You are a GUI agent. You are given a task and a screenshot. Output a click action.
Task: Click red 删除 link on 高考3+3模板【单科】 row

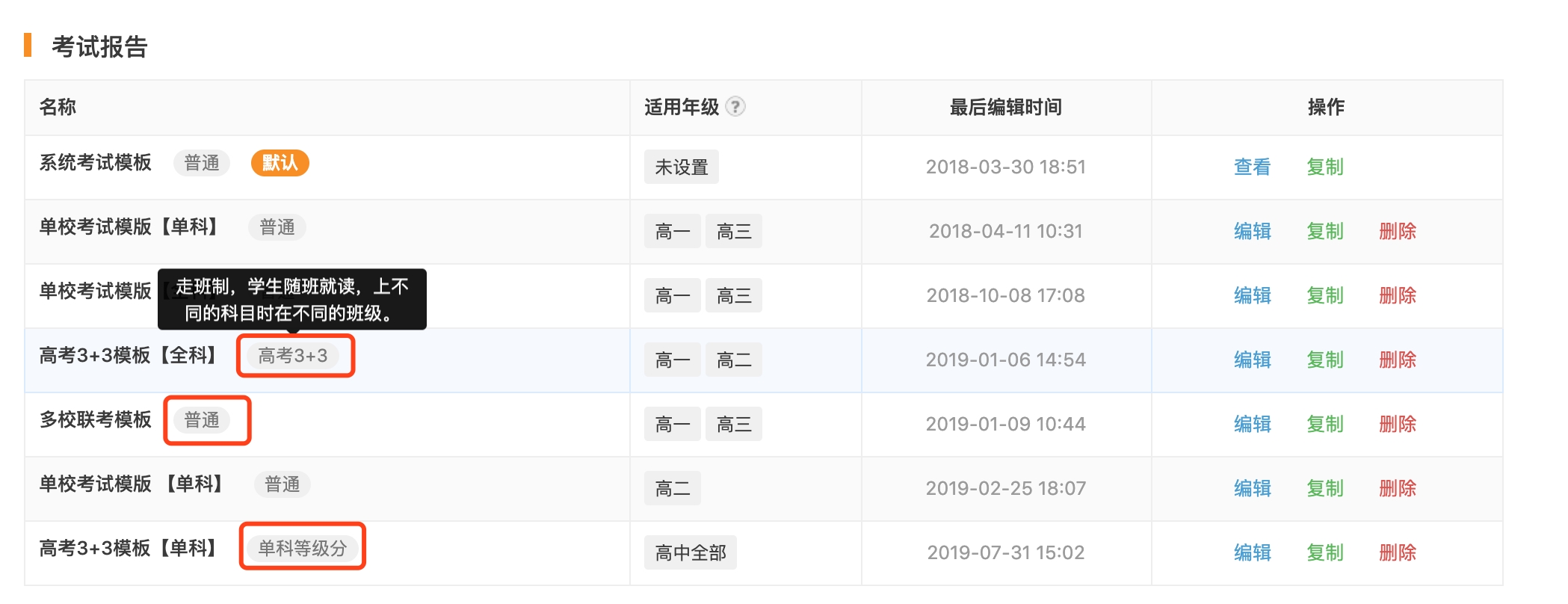click(1398, 552)
